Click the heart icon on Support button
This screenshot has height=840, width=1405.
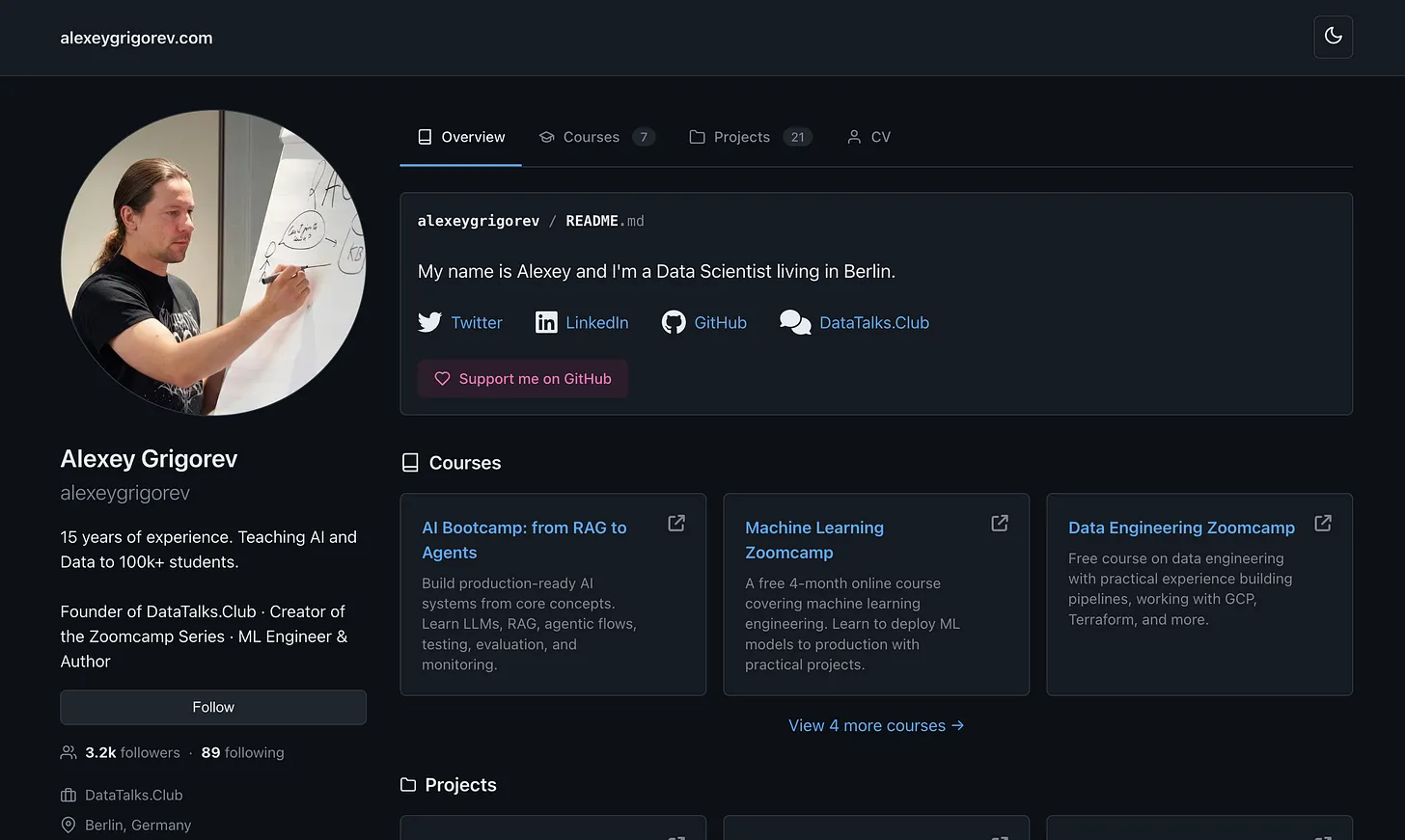442,378
